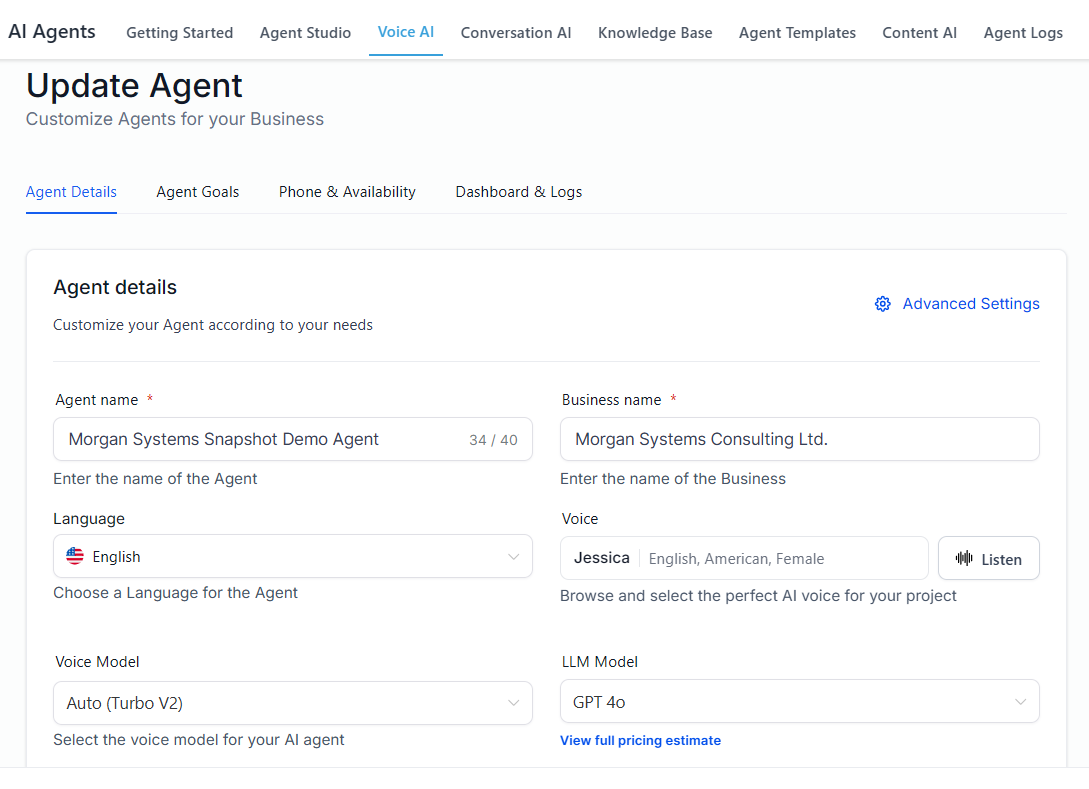
Task: Switch to Agent Studio tab
Action: pos(305,33)
